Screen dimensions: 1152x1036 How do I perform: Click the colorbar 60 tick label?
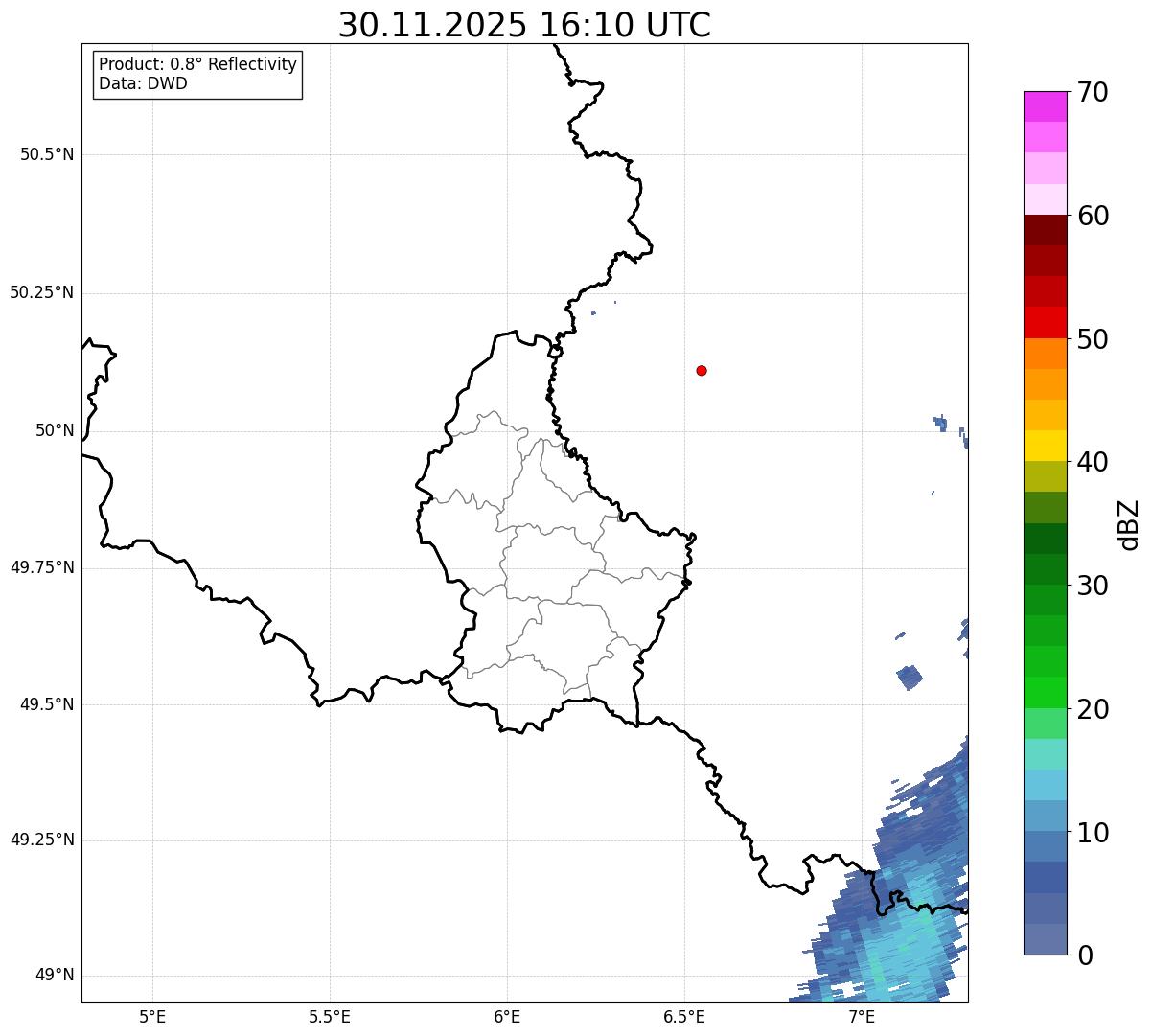(x=1092, y=216)
